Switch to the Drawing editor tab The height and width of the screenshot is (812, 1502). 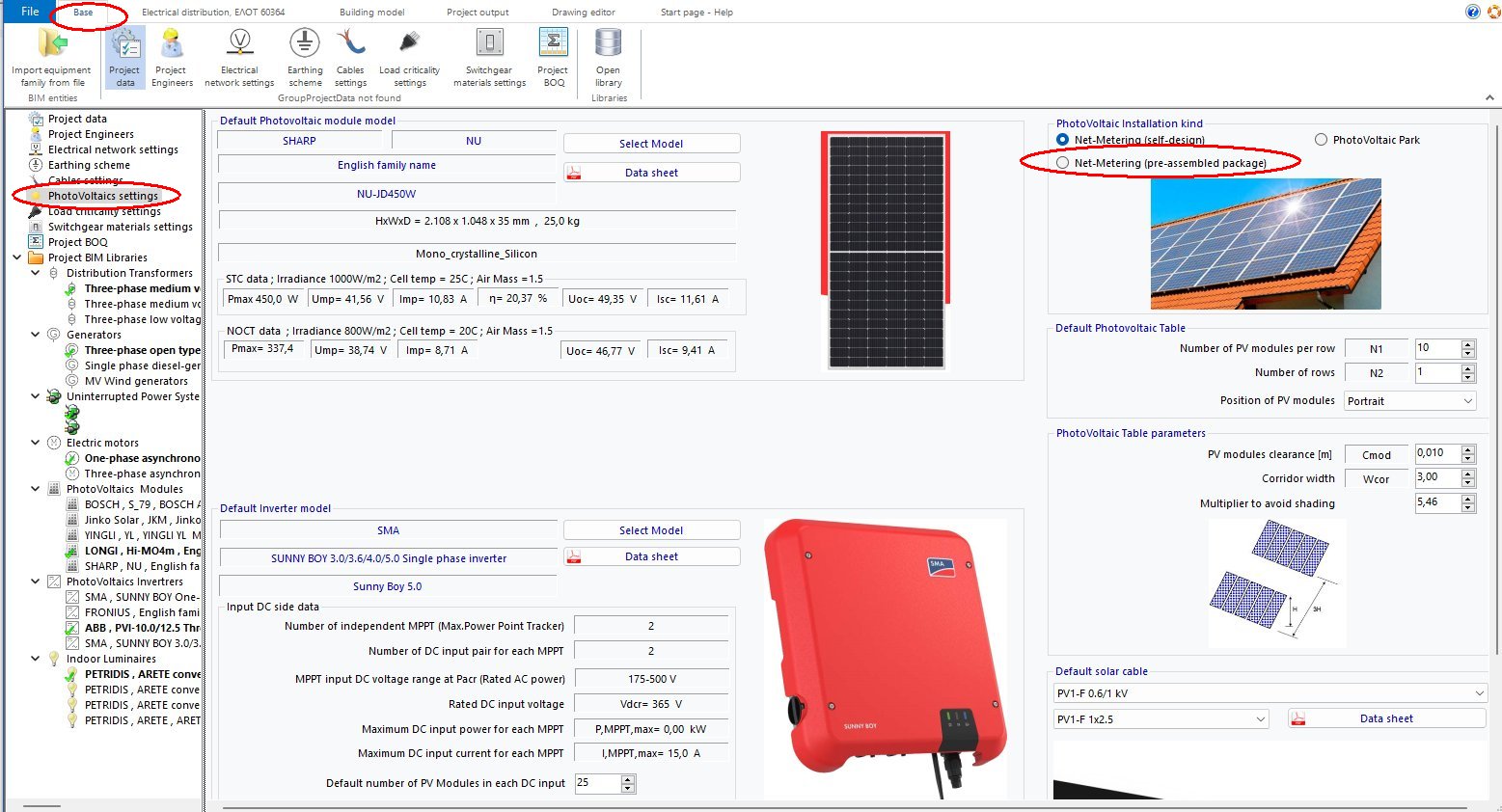coord(583,13)
